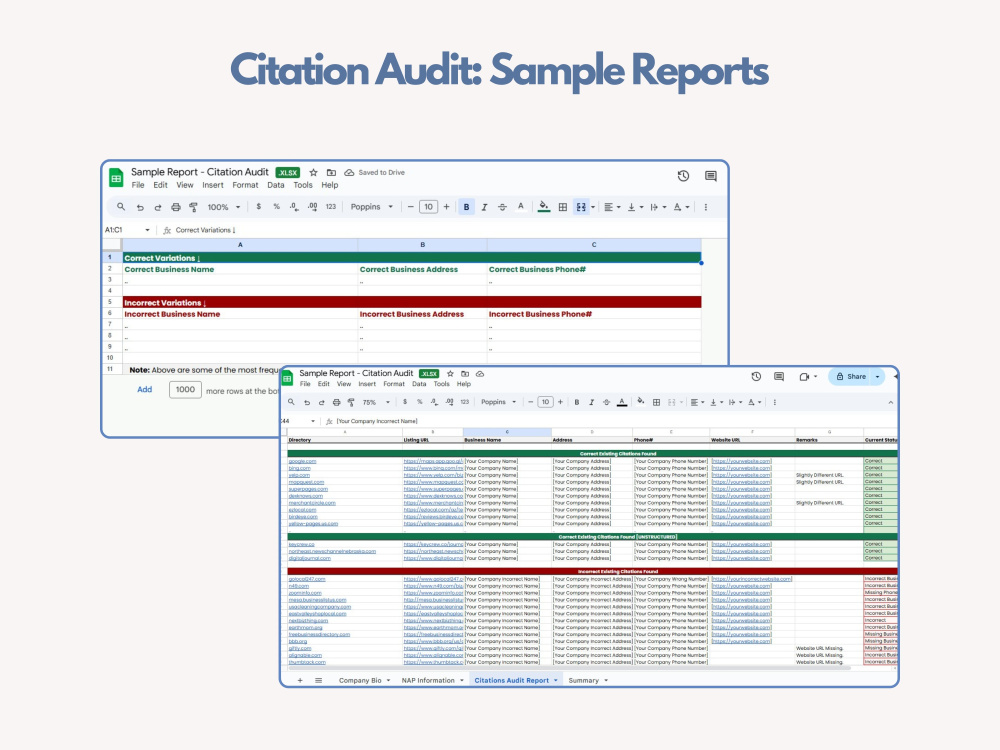Click the print icon in the back window
Screen dimensions: 1000x750
[x=175, y=207]
